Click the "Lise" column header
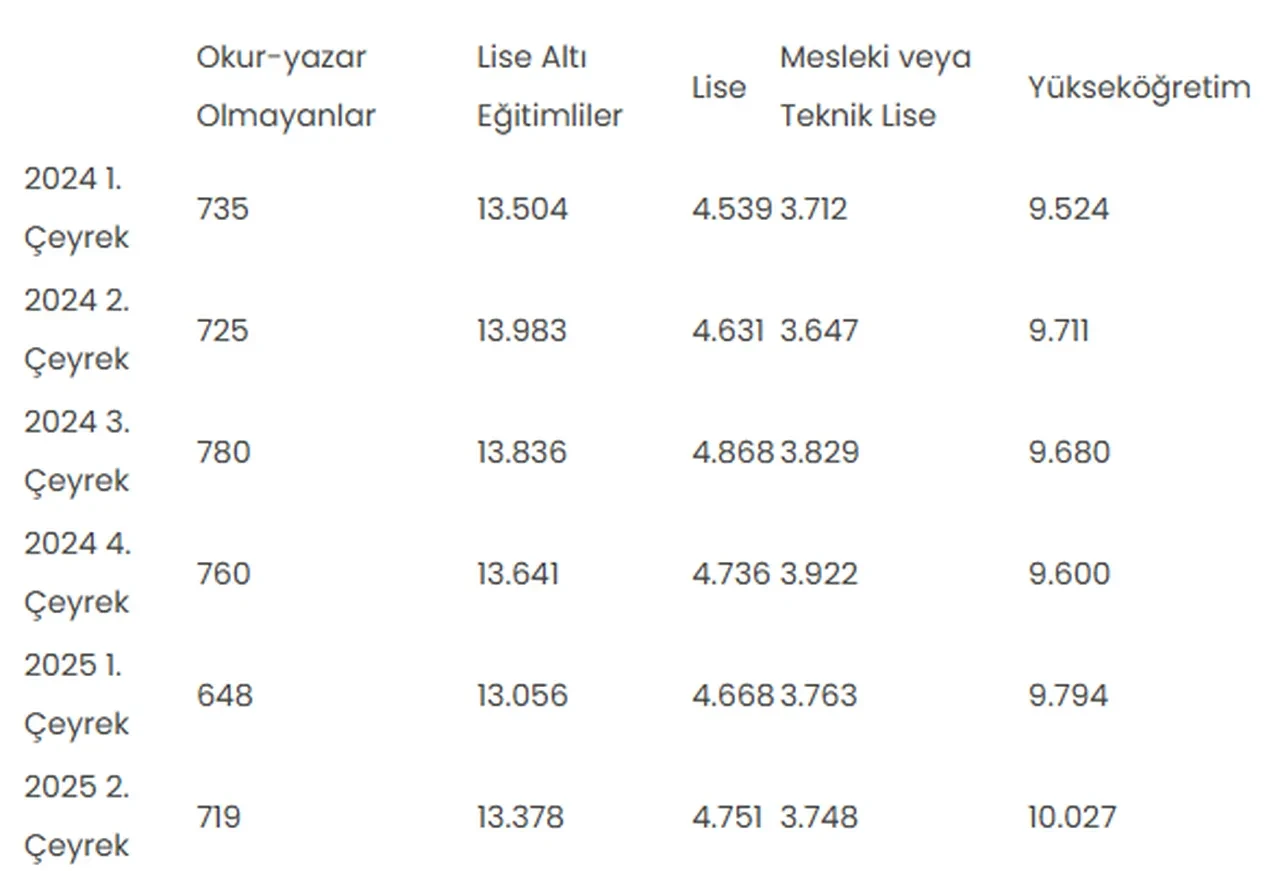This screenshot has width=1280, height=871. pos(718,88)
